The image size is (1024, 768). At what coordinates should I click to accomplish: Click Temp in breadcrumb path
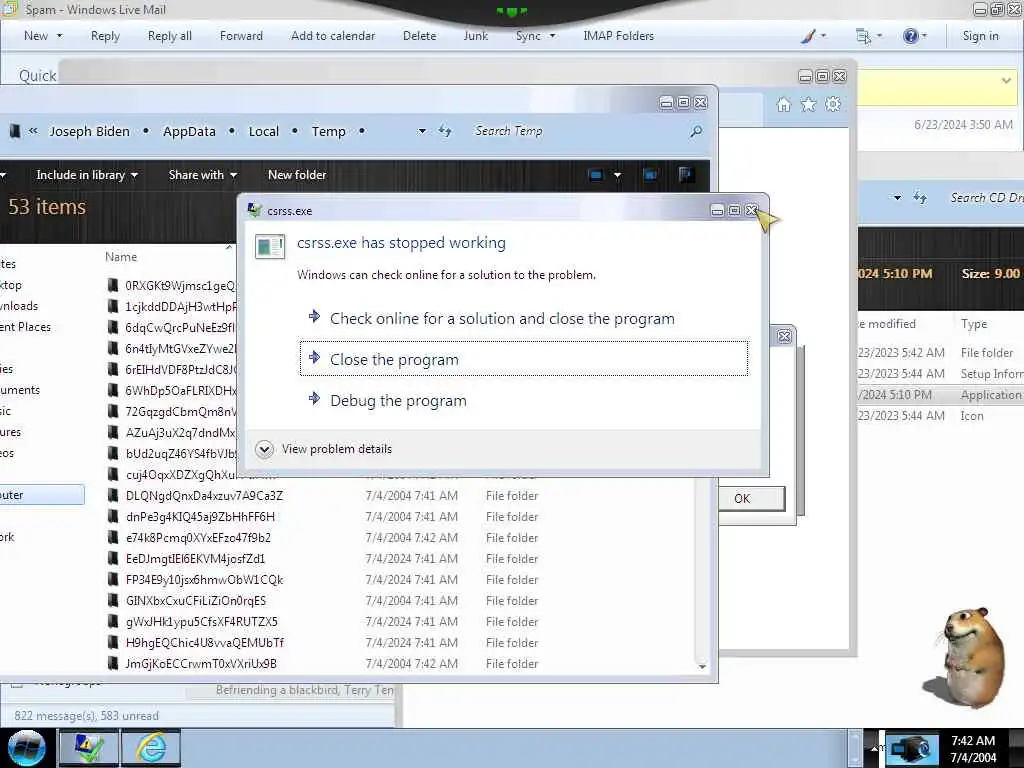tap(328, 131)
